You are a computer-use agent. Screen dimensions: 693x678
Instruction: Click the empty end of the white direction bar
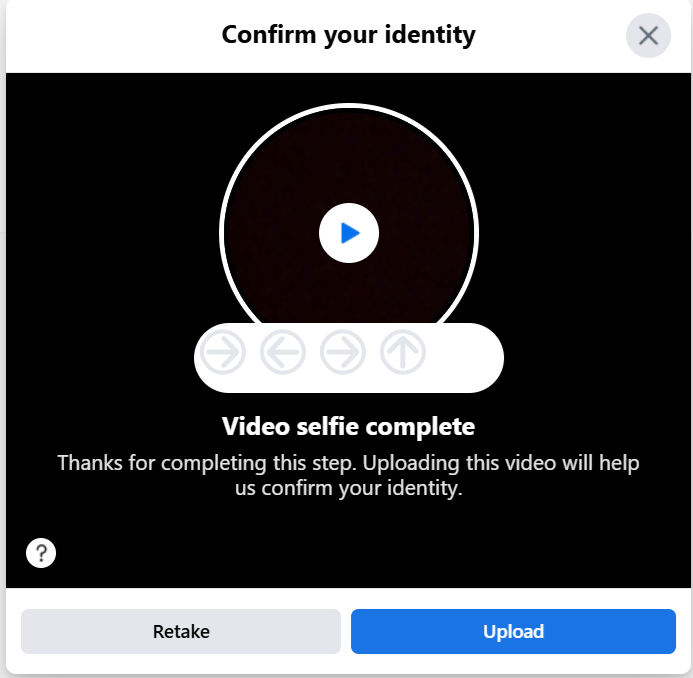(464, 358)
